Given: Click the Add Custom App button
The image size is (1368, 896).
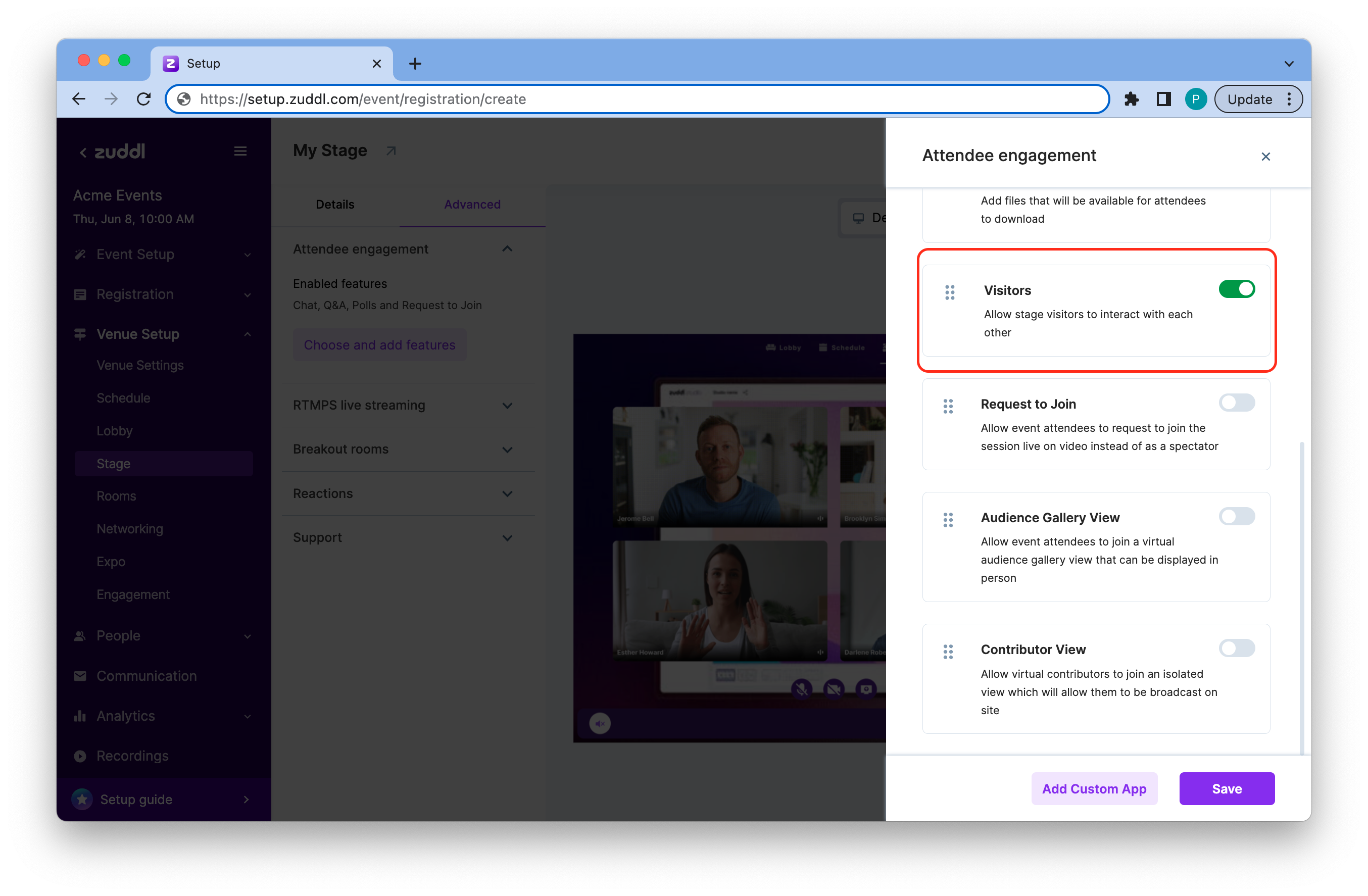Looking at the screenshot, I should (1094, 788).
